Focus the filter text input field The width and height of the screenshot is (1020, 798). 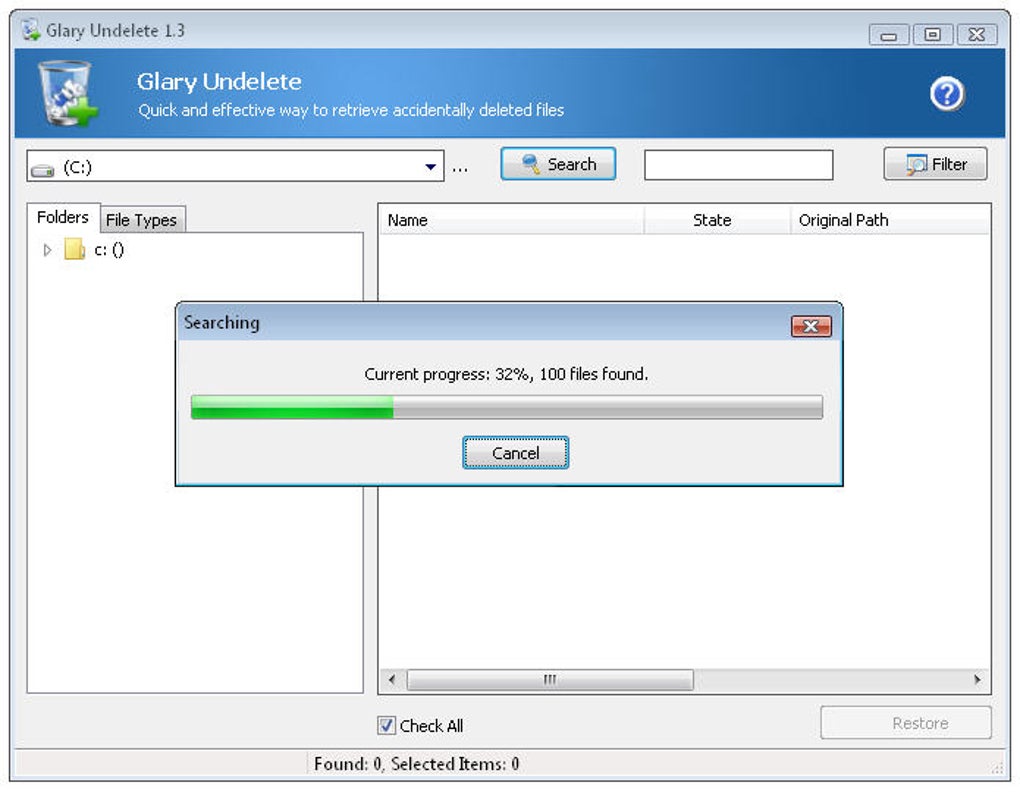point(738,165)
